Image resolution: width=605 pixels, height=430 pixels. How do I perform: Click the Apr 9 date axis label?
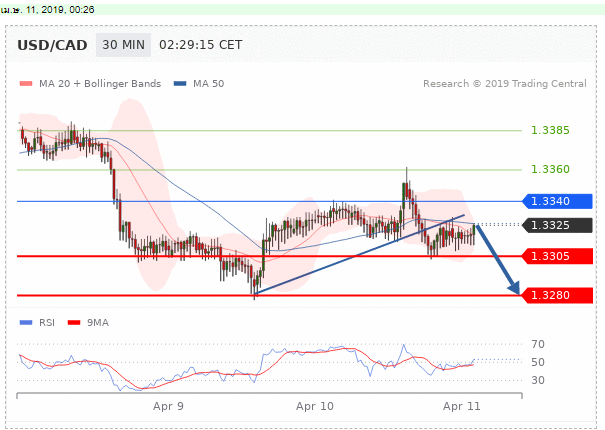pyautogui.click(x=168, y=406)
